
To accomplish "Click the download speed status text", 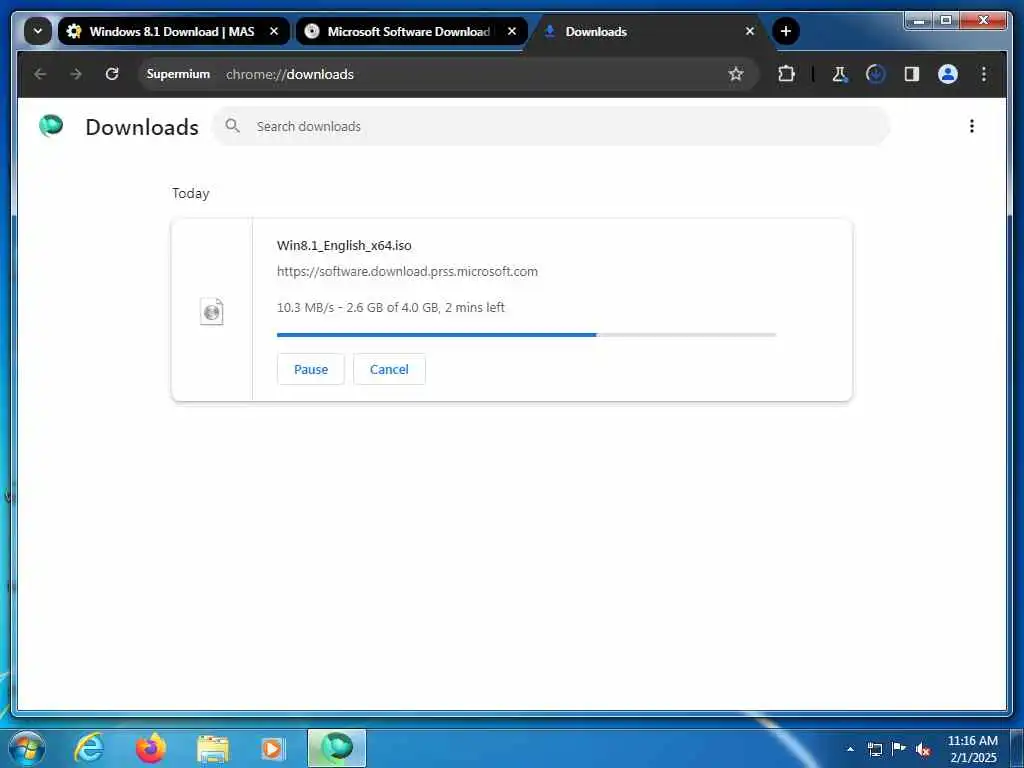I will coord(391,307).
